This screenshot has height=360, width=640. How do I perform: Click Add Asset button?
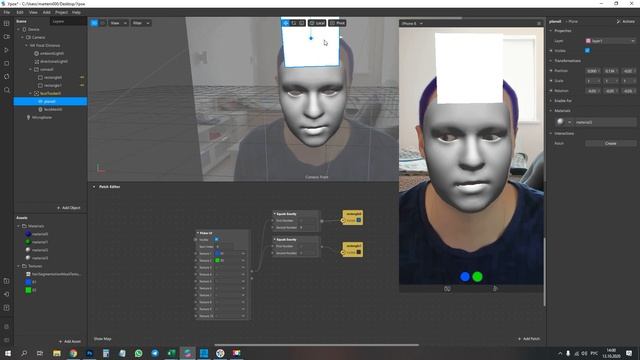[69, 341]
